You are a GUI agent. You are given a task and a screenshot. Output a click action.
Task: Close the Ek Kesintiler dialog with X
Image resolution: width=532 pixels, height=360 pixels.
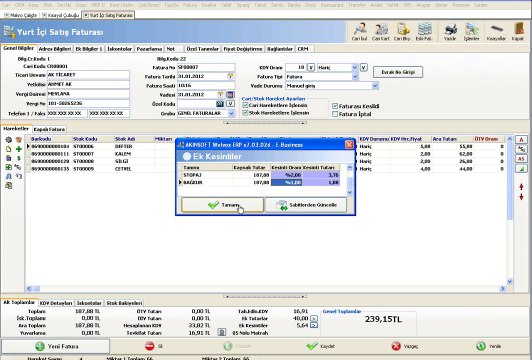tap(349, 145)
